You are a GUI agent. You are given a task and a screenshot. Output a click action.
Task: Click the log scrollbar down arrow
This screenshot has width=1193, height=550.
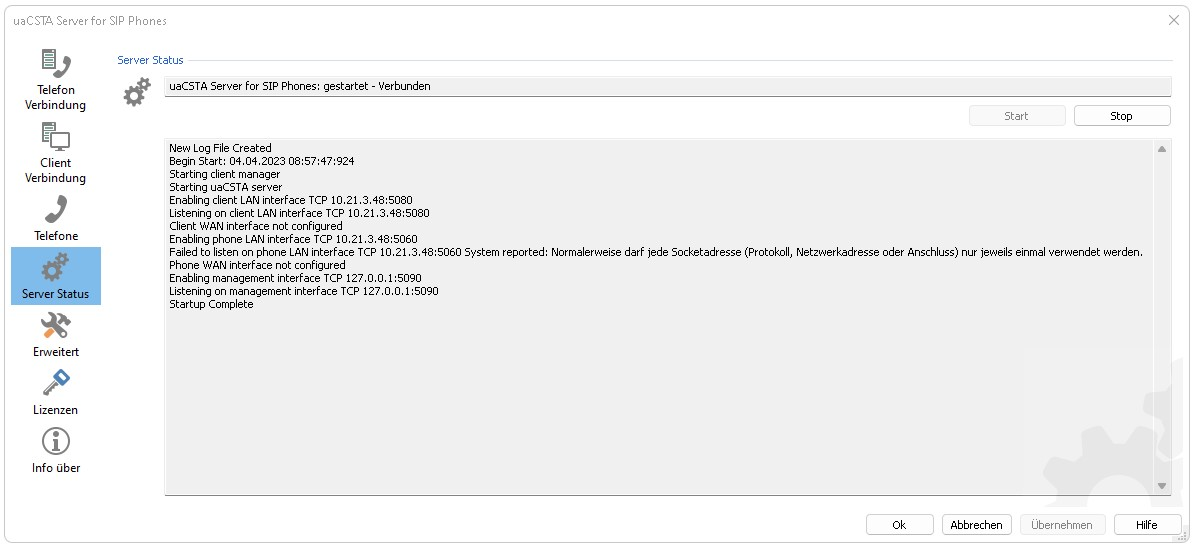coord(1162,485)
